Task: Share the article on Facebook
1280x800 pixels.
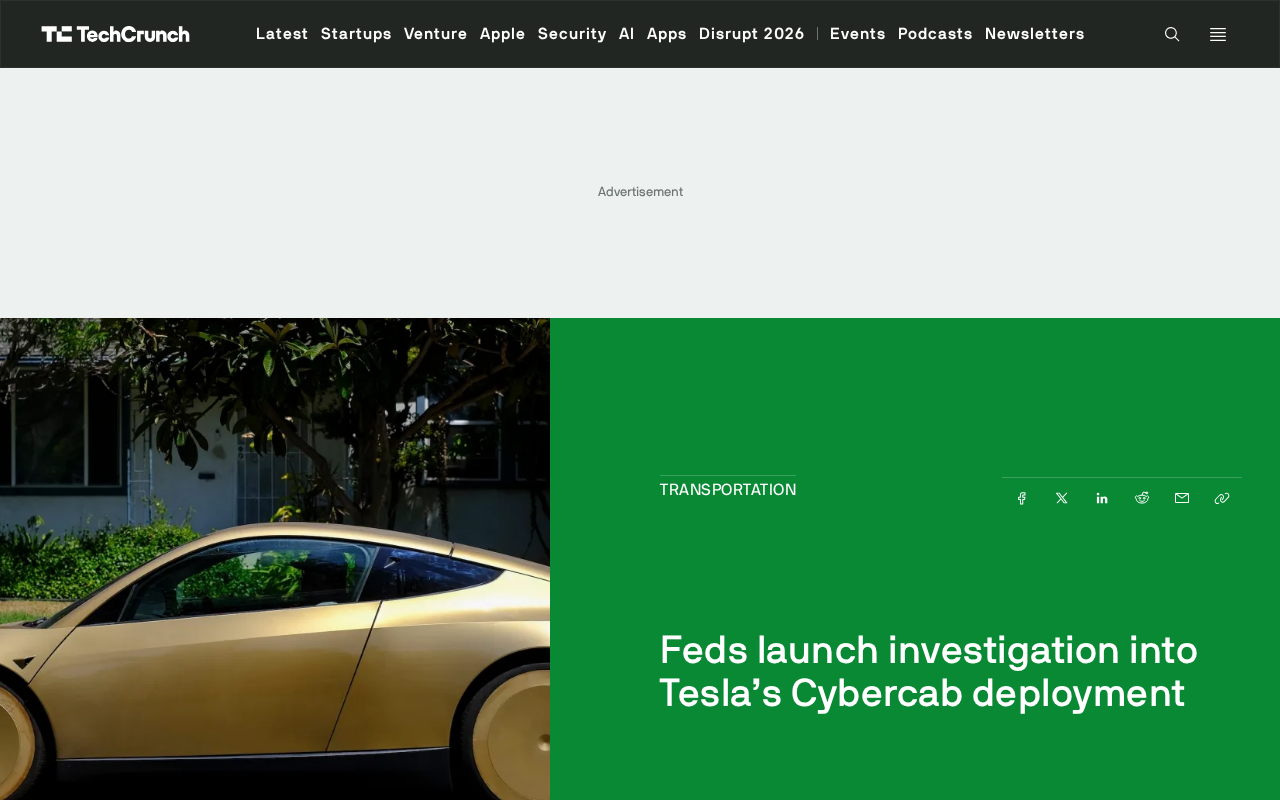Action: (1022, 498)
